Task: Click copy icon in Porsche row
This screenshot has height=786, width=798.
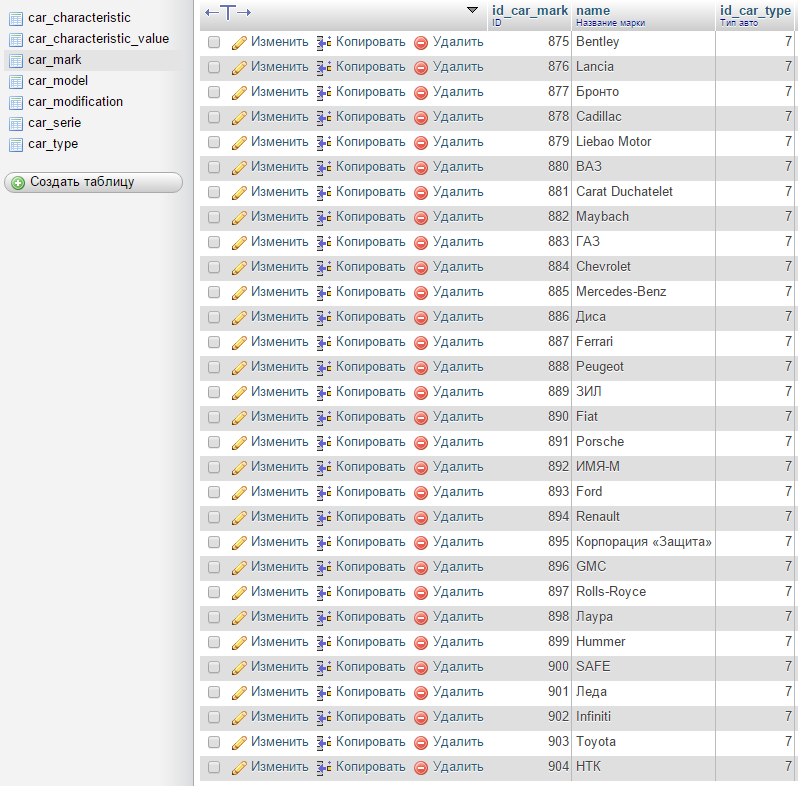Action: 324,442
